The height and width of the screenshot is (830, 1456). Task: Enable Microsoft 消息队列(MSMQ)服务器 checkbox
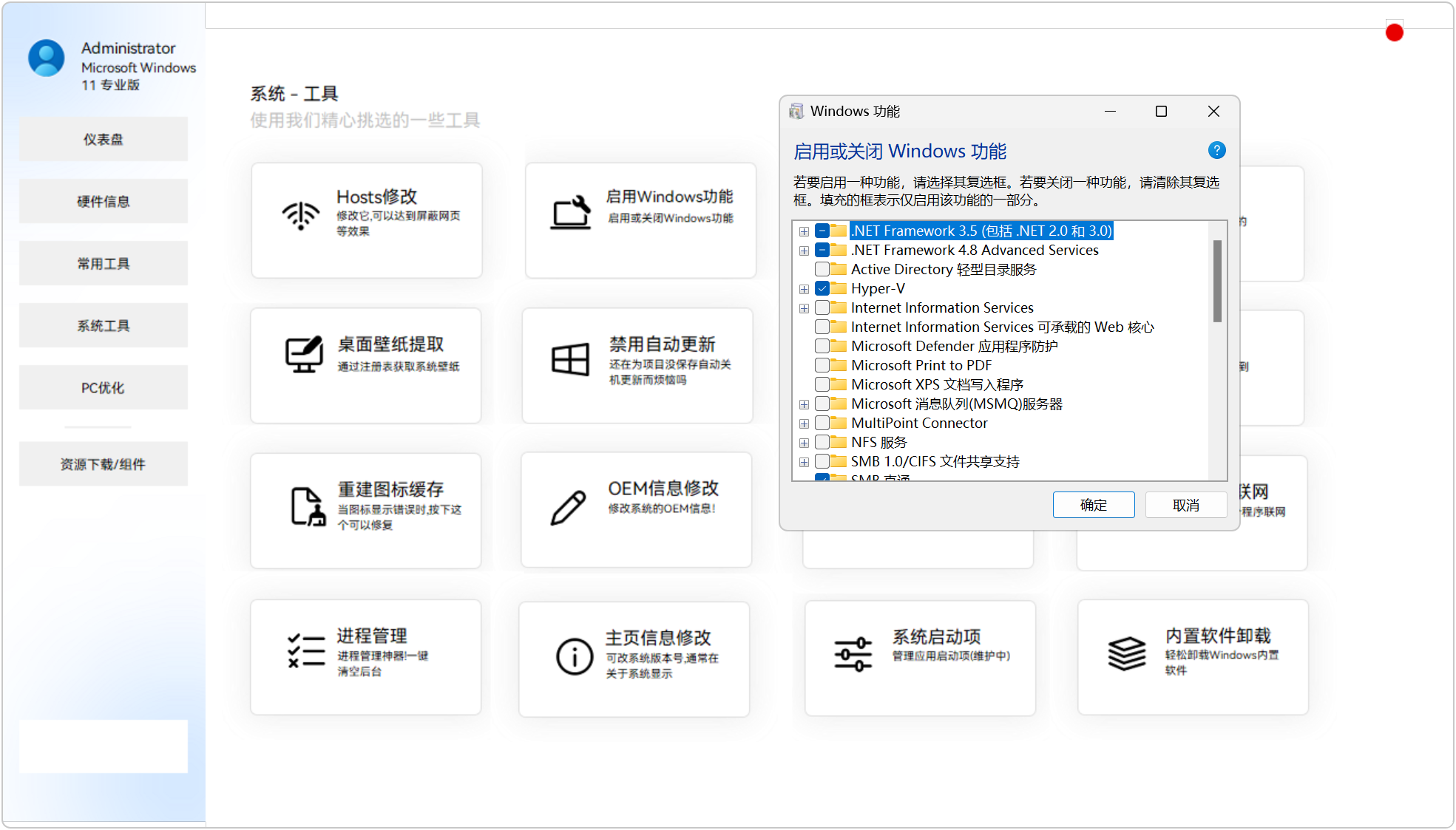pyautogui.click(x=822, y=404)
